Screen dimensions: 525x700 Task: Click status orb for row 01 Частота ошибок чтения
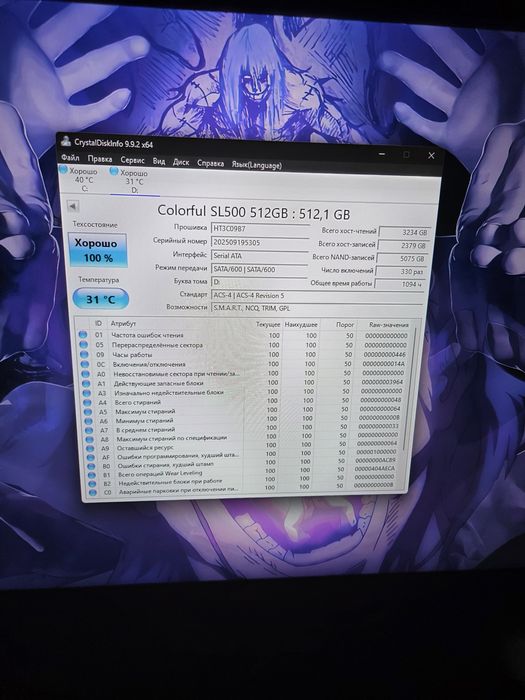83,334
